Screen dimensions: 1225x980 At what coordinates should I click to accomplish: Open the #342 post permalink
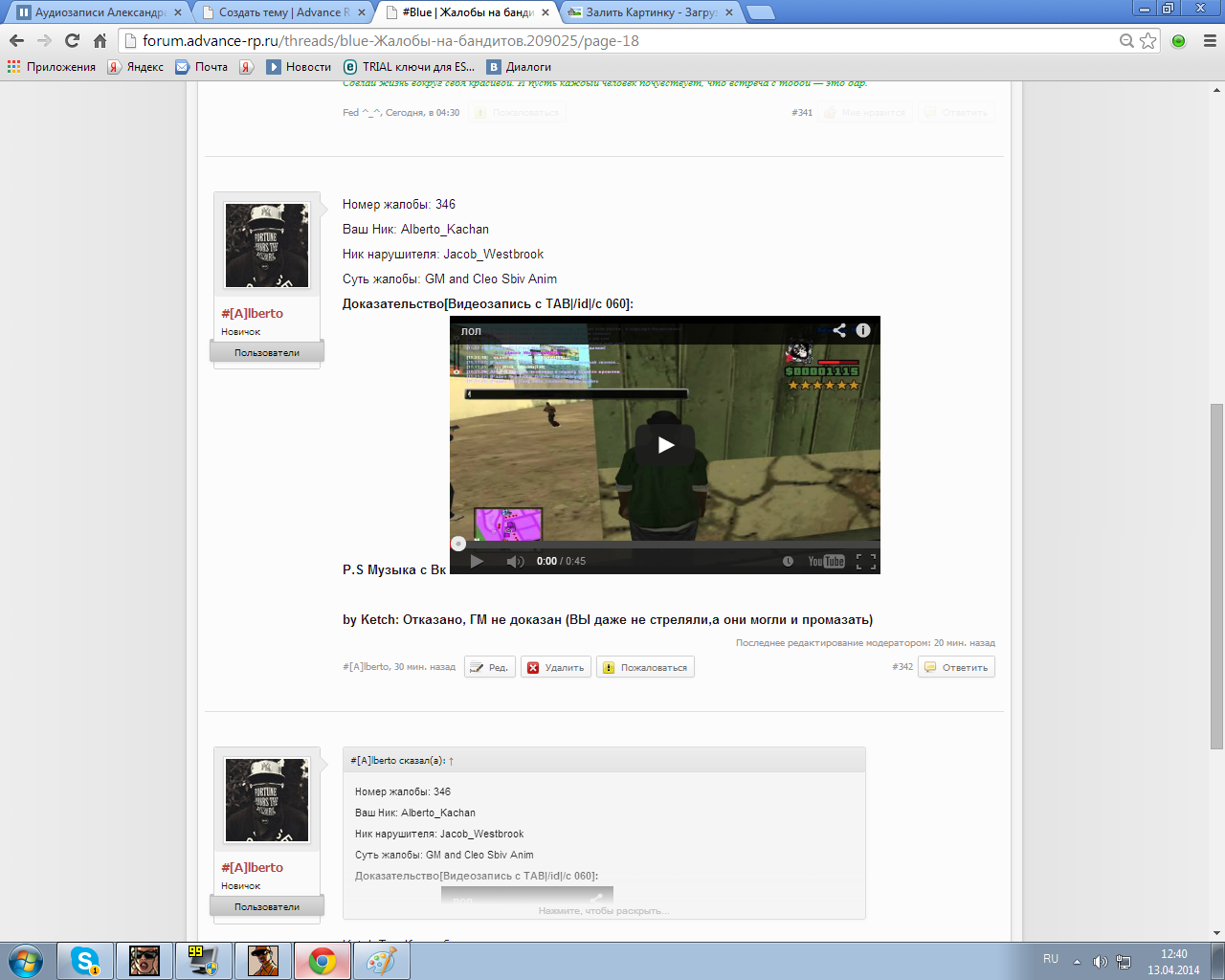(x=902, y=667)
